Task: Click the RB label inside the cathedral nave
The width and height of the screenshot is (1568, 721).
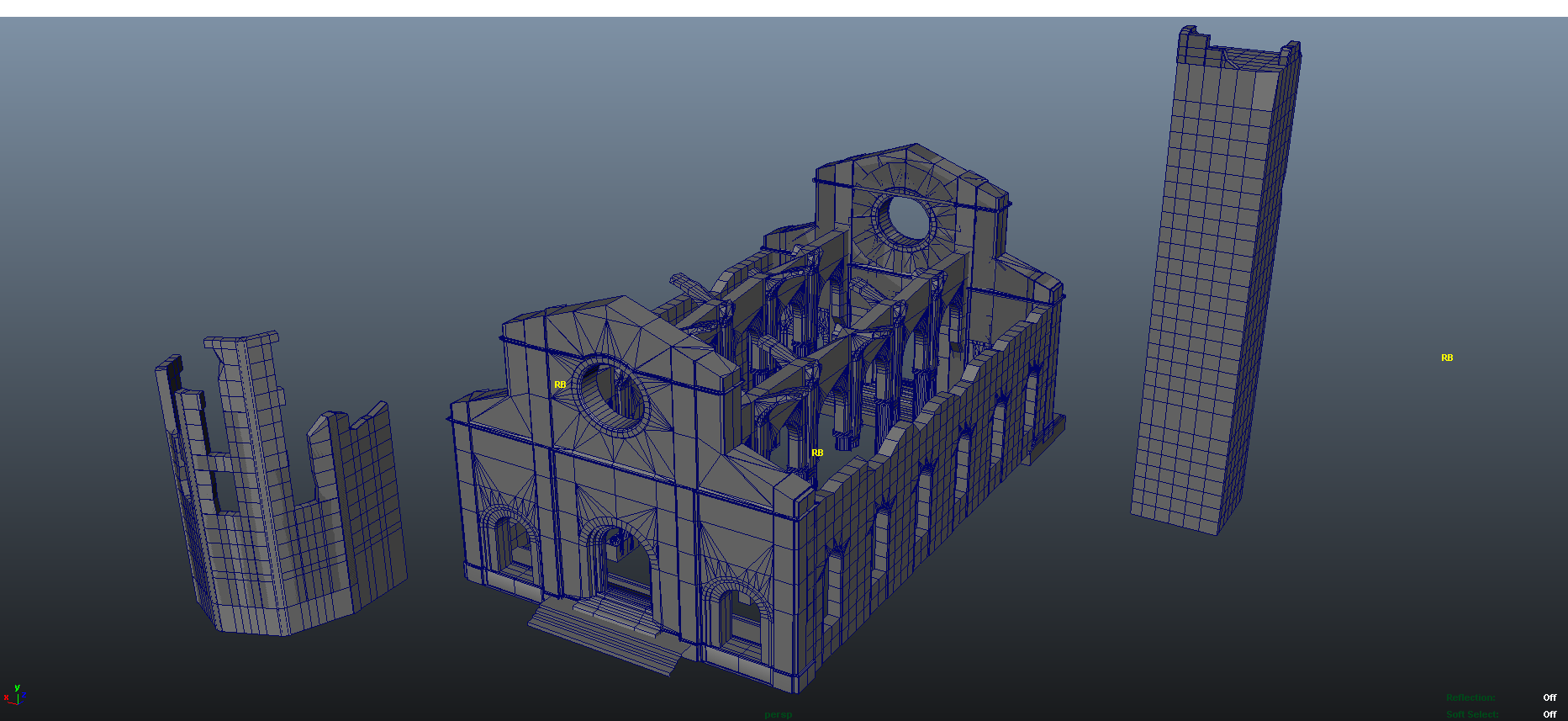Action: 817,453
